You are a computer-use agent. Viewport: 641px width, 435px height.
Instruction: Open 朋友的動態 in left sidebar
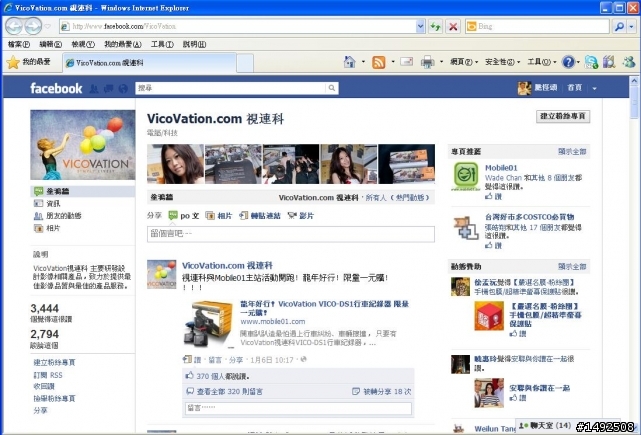coord(63,215)
